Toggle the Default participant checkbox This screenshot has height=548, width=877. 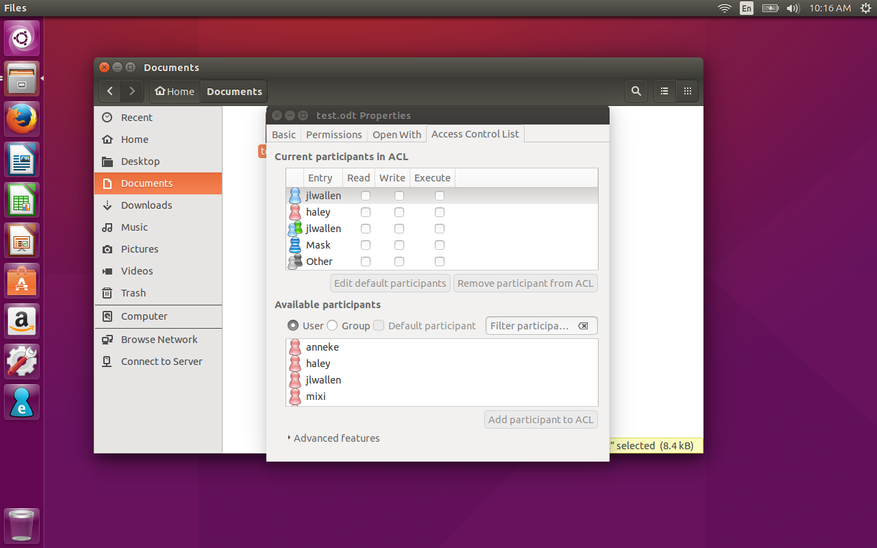coord(379,325)
